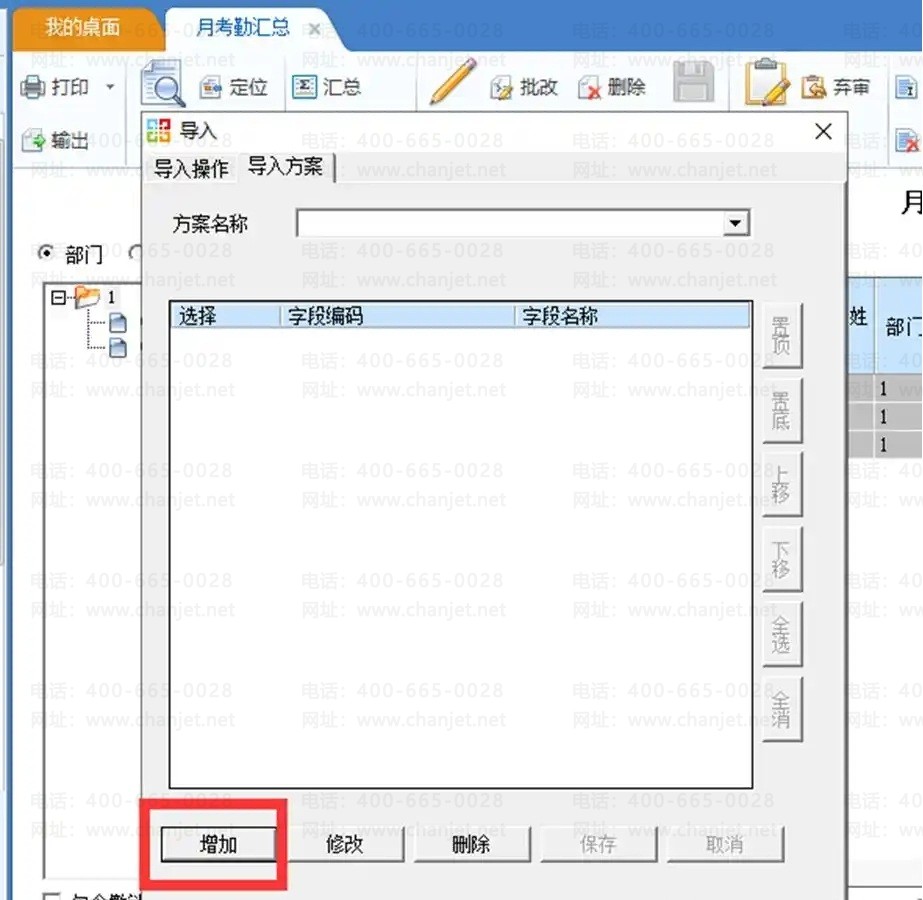
Task: Click the clipboard audit icon in toolbar
Action: [x=767, y=83]
